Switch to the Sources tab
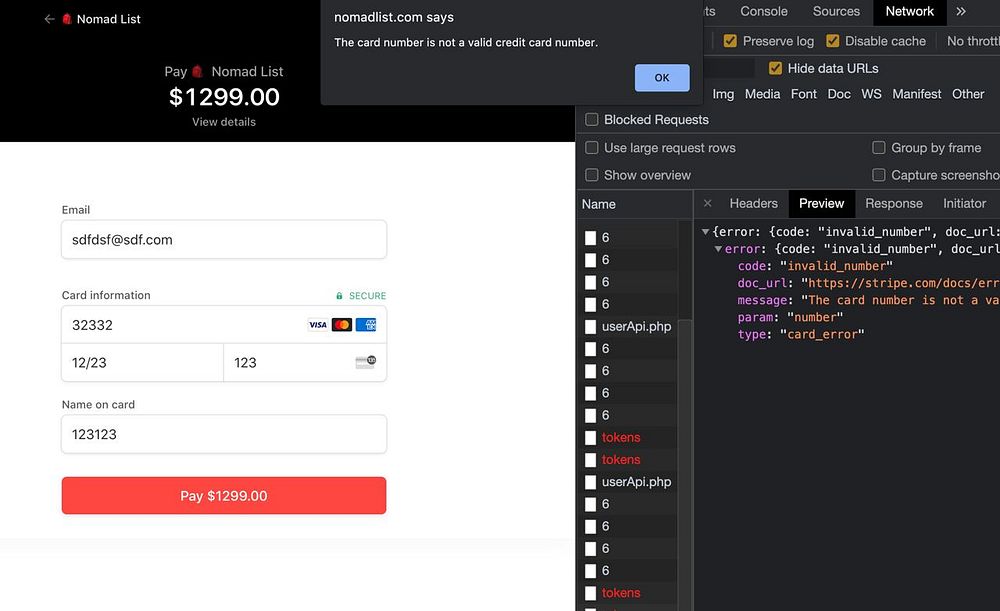The image size is (1000, 611). point(836,11)
